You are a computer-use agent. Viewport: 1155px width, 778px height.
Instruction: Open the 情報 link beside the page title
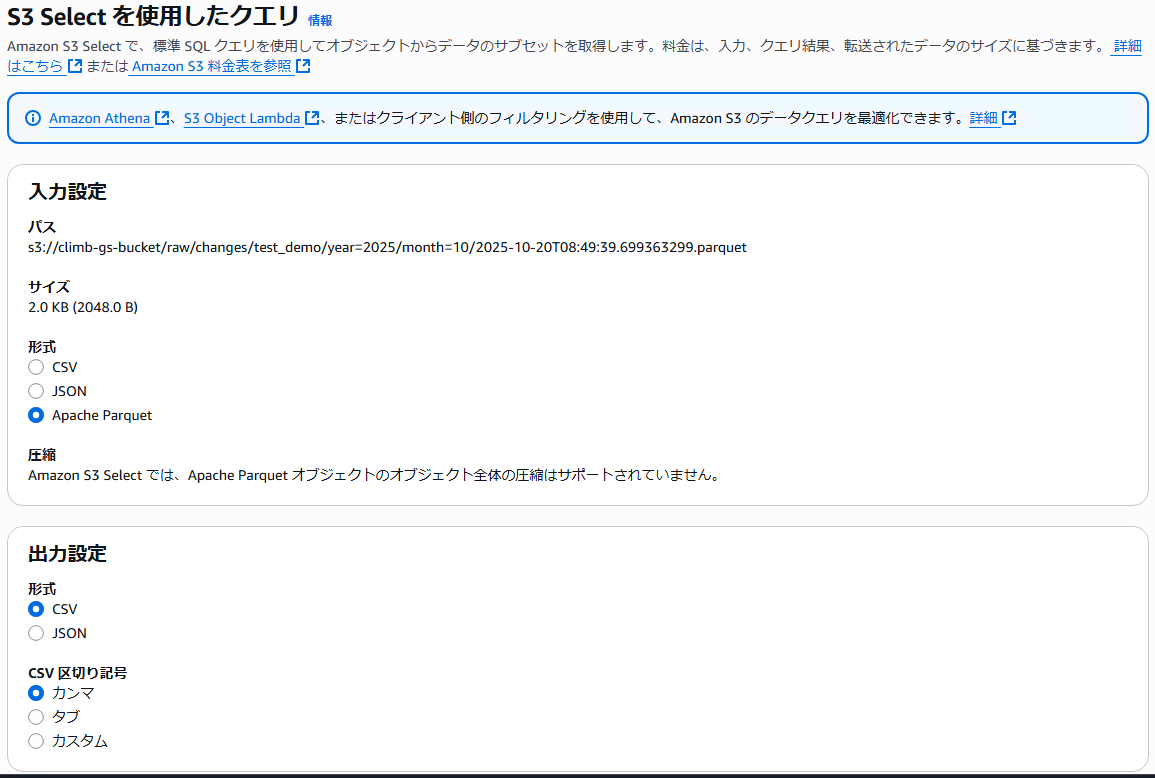click(x=320, y=20)
